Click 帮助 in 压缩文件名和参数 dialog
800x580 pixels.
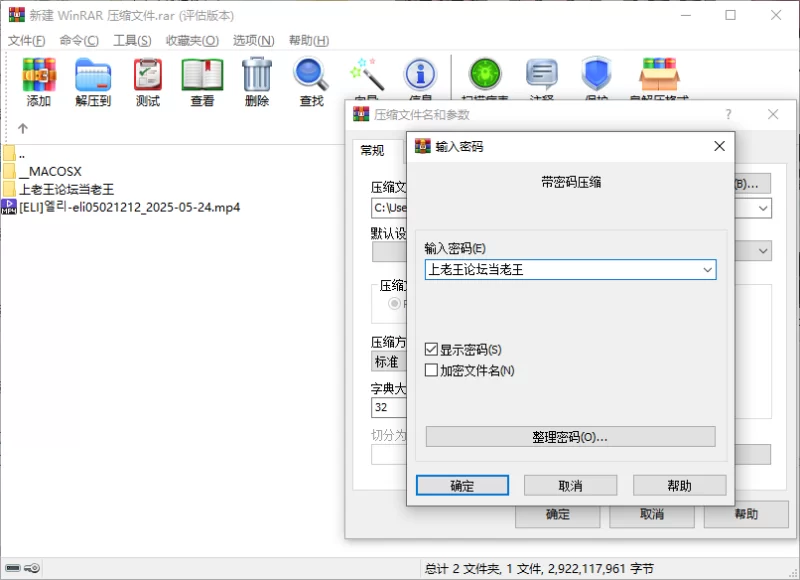(746, 514)
